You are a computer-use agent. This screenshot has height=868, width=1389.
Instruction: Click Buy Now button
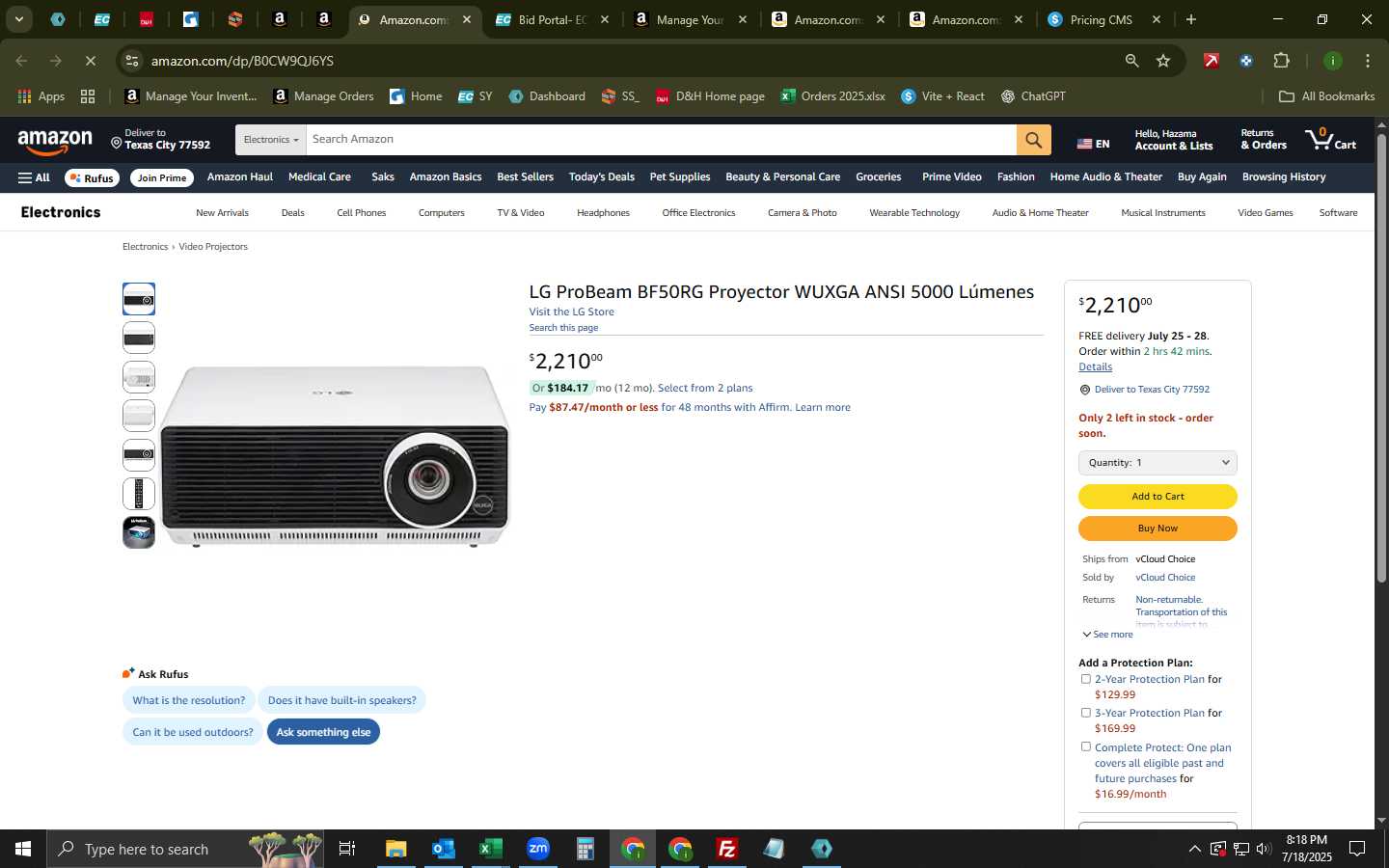1157,529
